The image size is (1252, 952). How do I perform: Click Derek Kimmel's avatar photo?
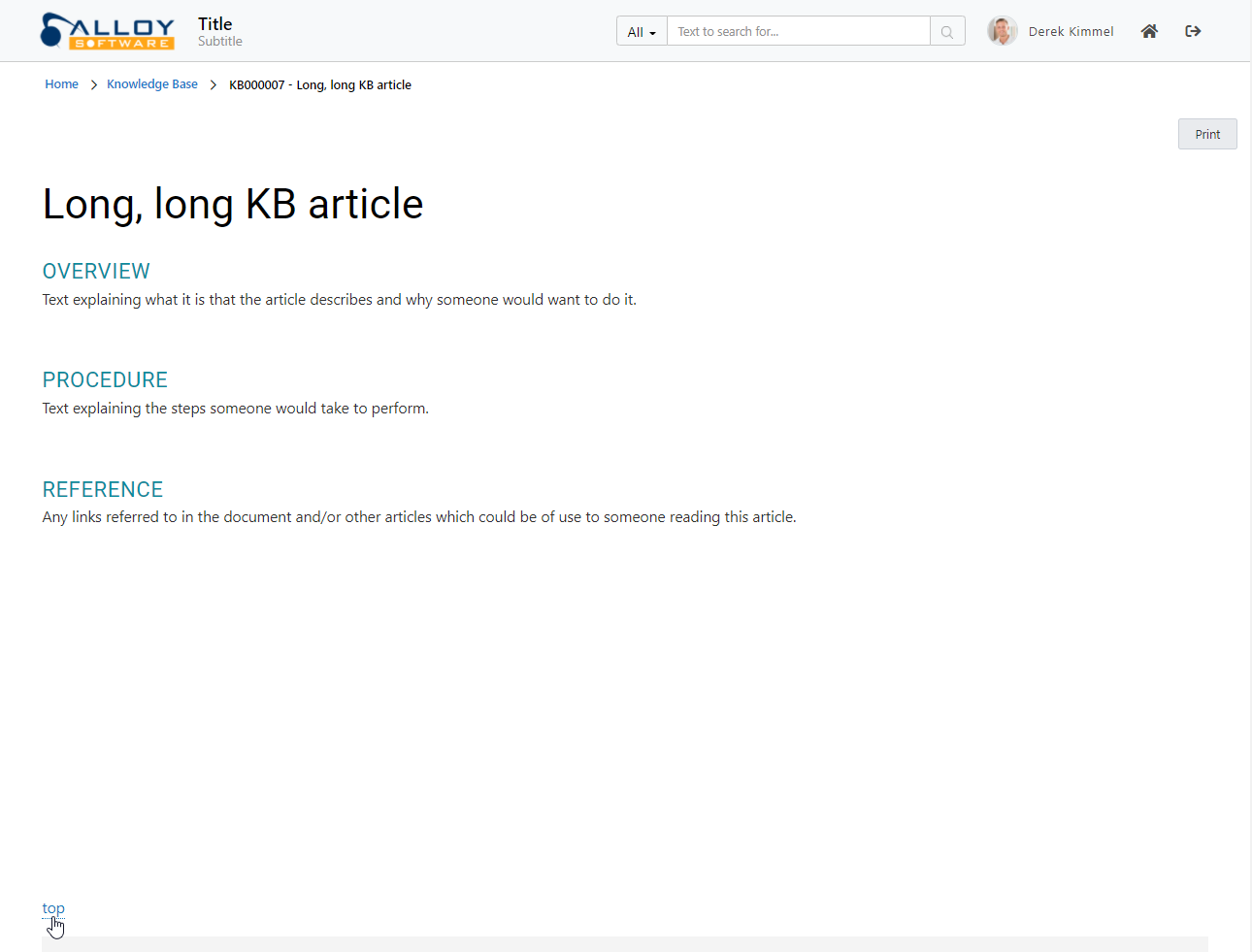[1002, 31]
